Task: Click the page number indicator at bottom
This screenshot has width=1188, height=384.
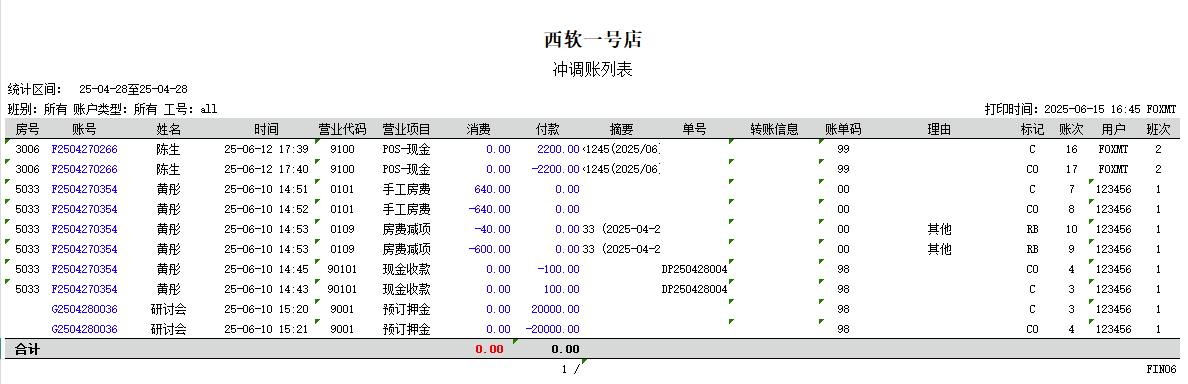Action: [571, 369]
